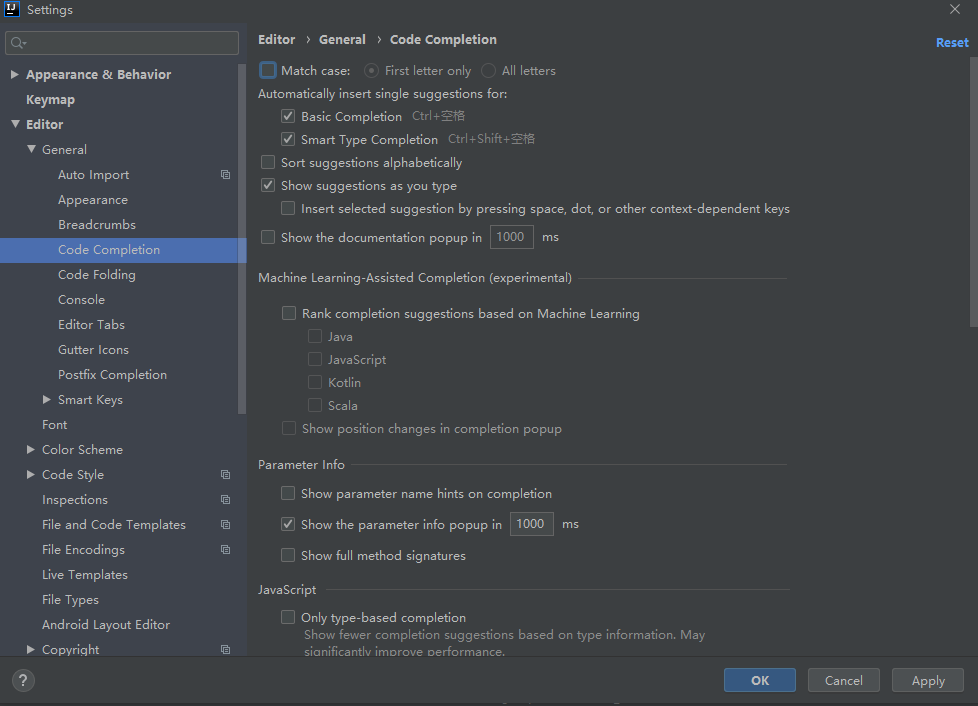Click the IntelliJ logo in the title bar

(12, 10)
